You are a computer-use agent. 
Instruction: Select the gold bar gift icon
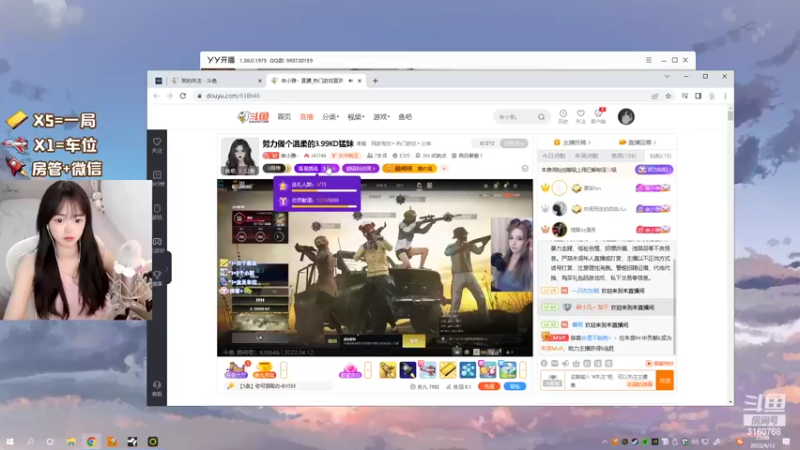click(447, 370)
